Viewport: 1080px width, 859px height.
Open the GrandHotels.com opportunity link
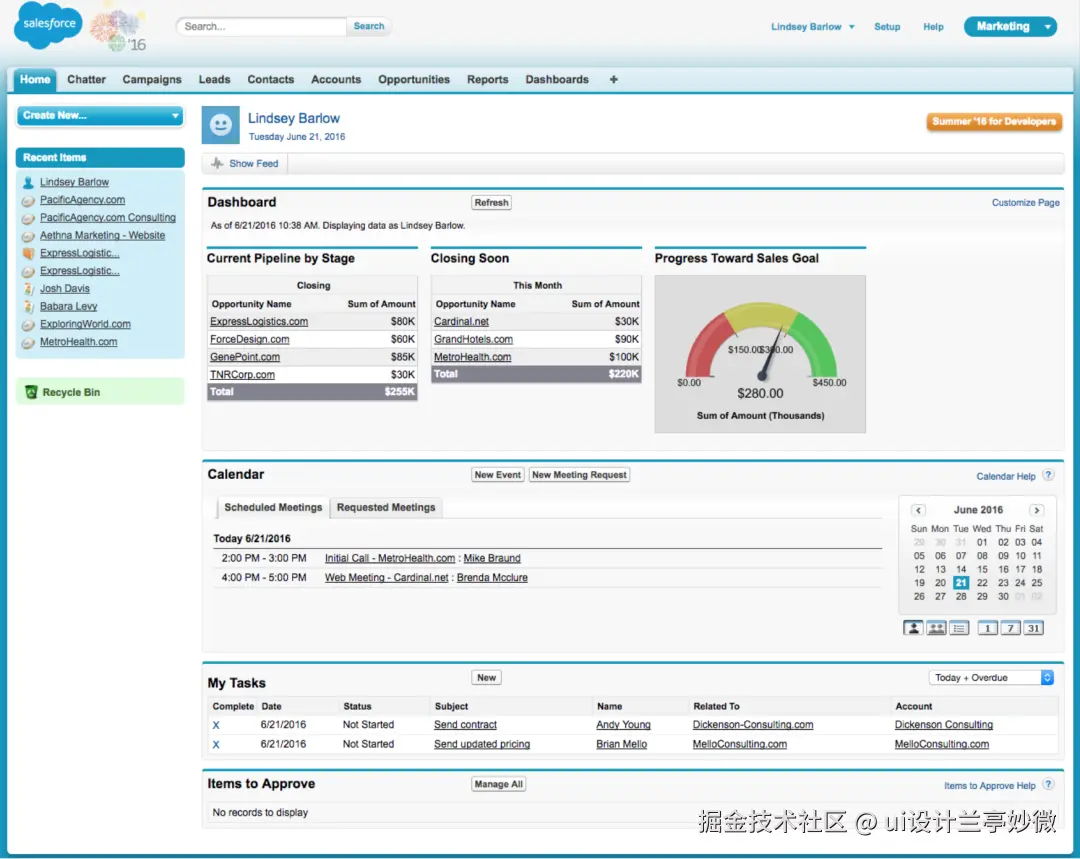click(x=473, y=340)
